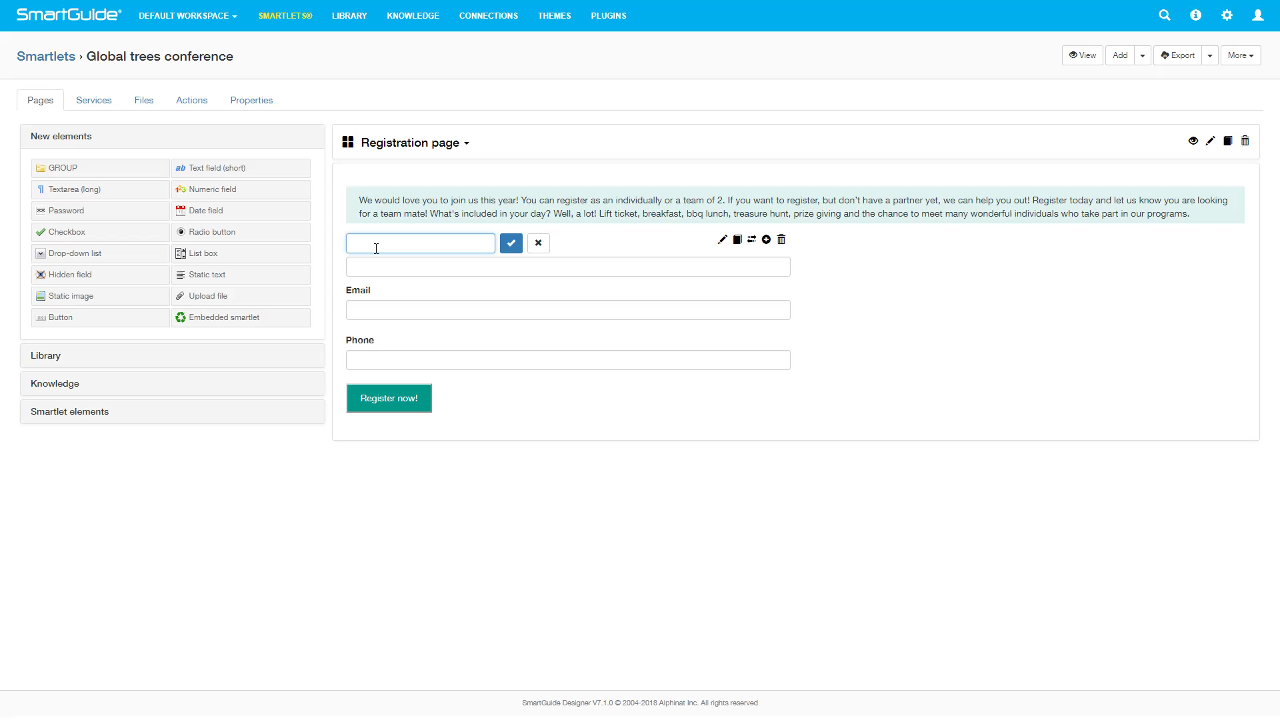
Task: Duplicate the field using copy icon
Action: (x=737, y=239)
